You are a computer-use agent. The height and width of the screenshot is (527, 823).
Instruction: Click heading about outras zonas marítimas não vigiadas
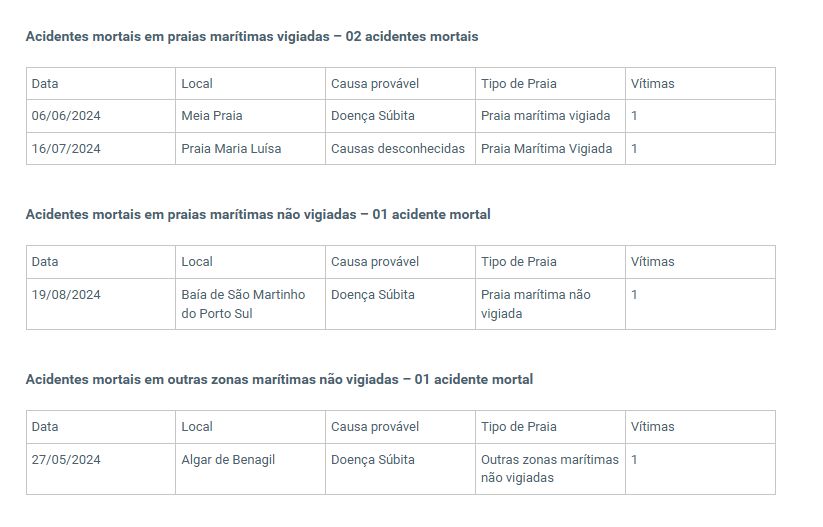(x=279, y=380)
